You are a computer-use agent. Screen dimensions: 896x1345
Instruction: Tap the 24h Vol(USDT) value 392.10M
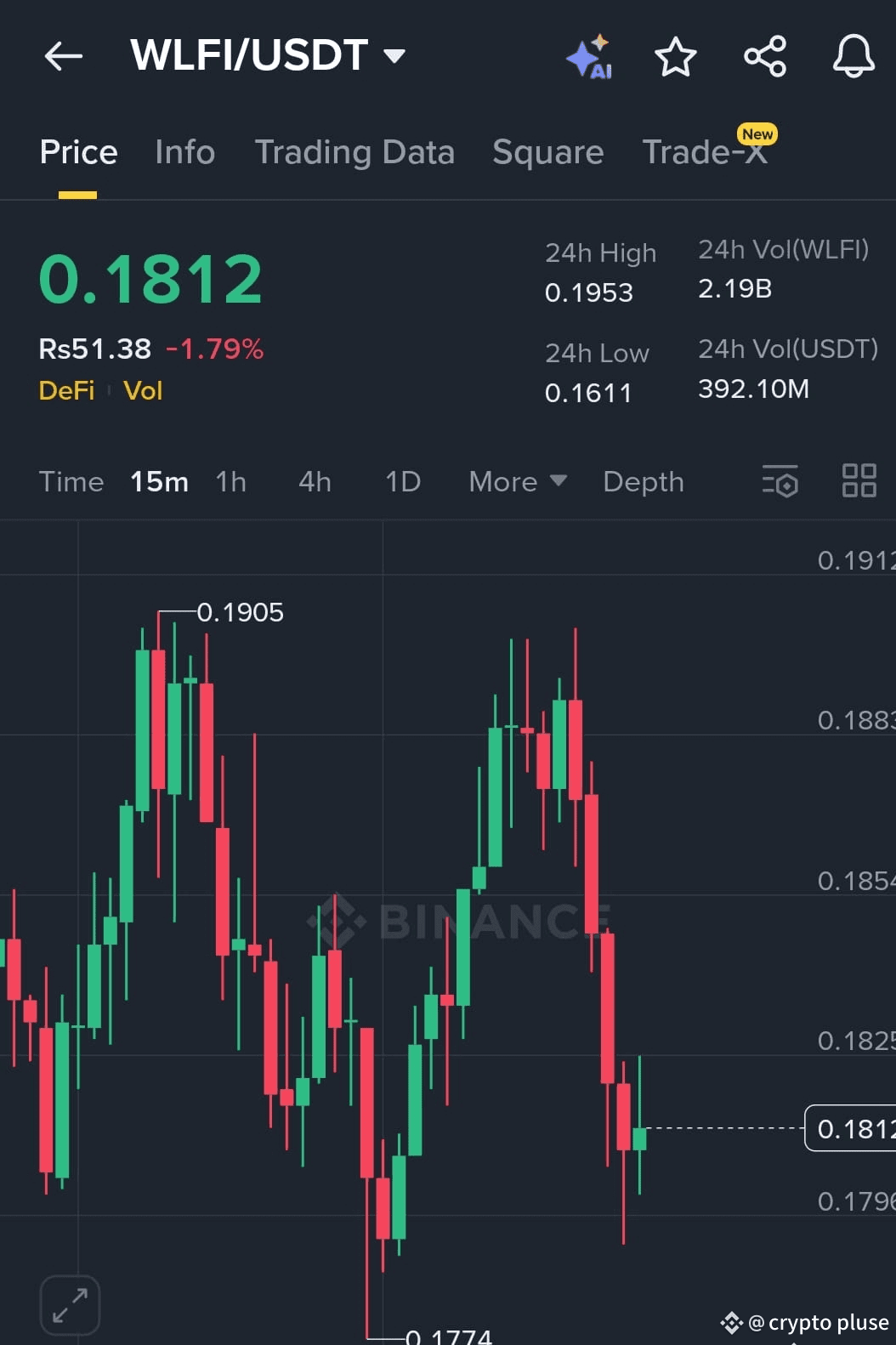754,389
